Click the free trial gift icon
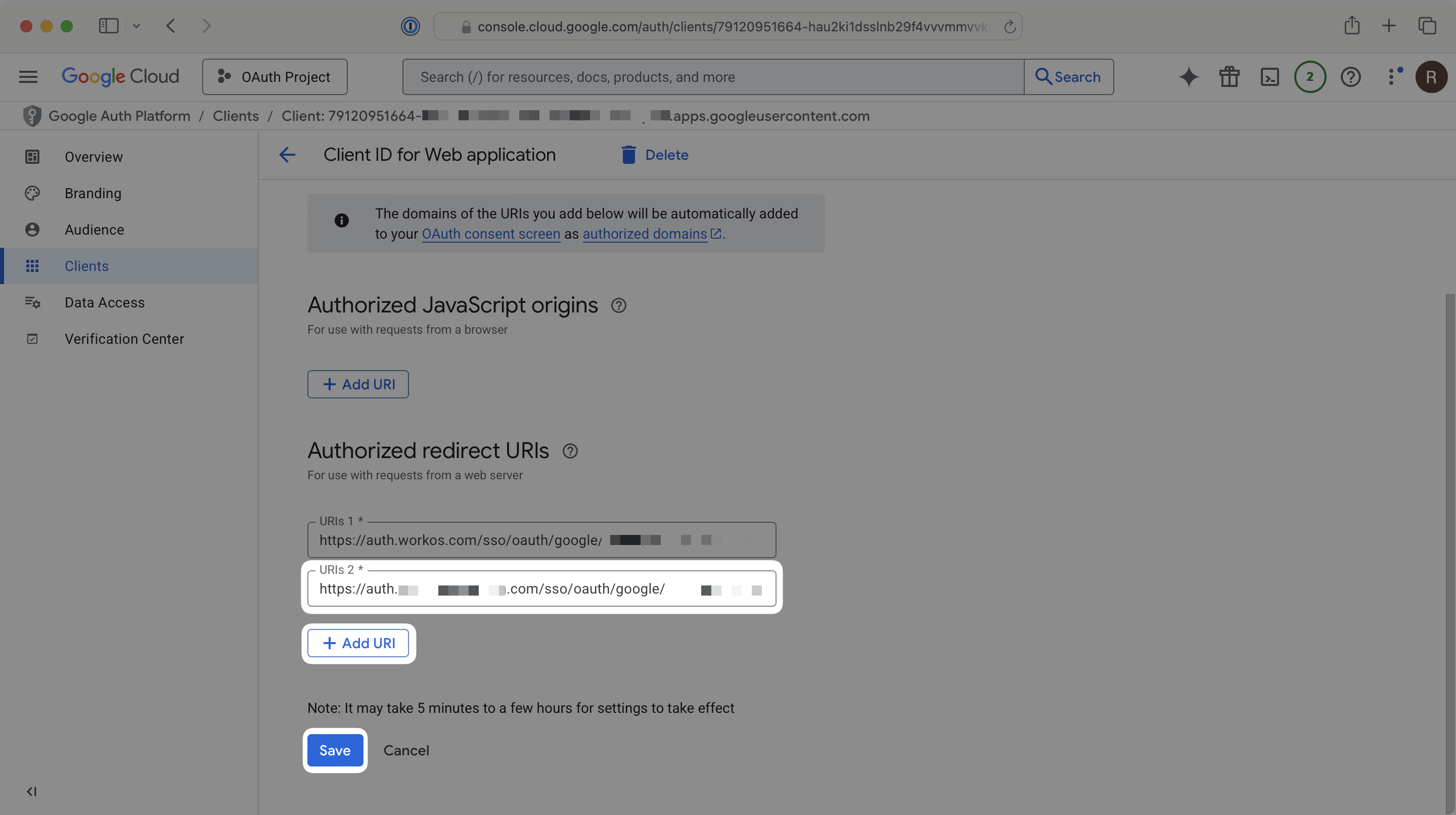Screen dimensions: 1456x815 1229,76
